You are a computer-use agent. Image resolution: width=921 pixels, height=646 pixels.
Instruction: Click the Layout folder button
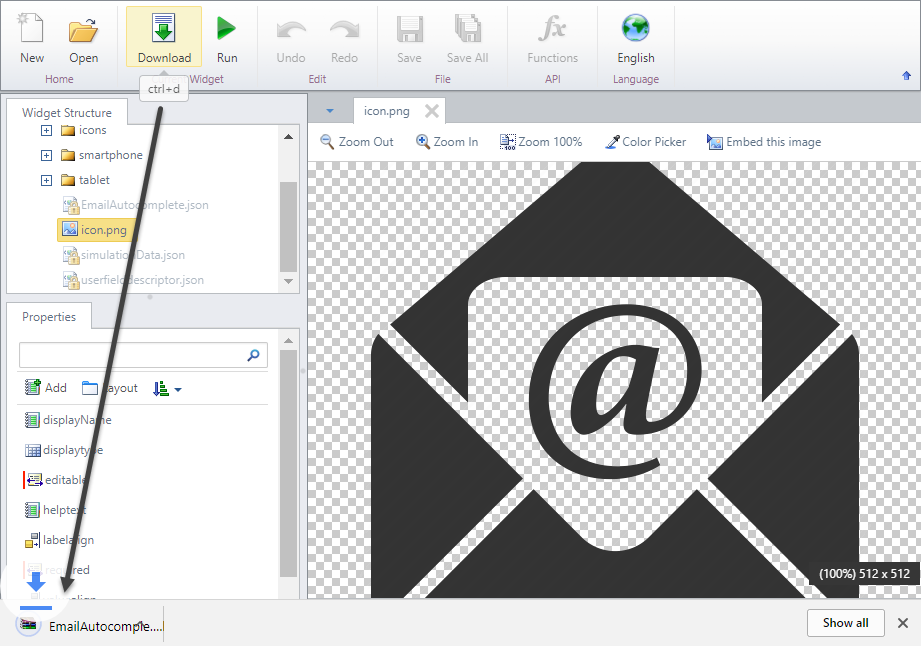point(110,388)
